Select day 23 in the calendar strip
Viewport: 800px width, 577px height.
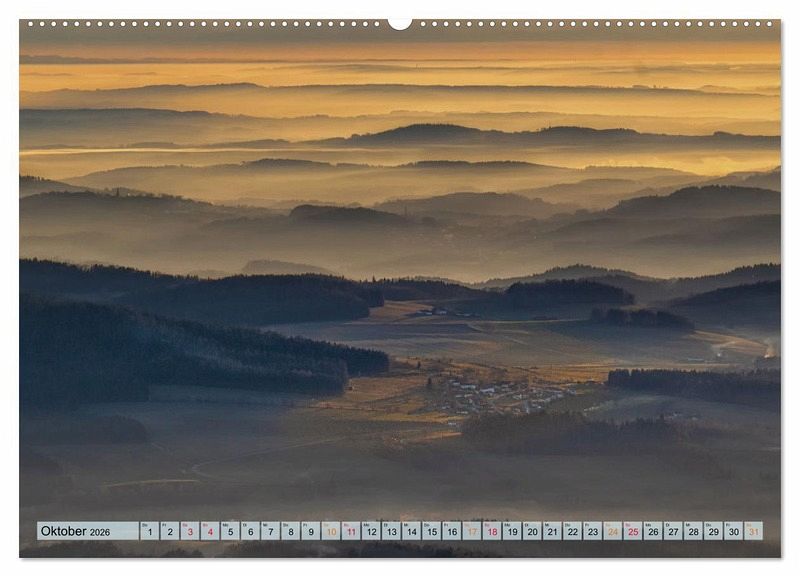pos(593,531)
